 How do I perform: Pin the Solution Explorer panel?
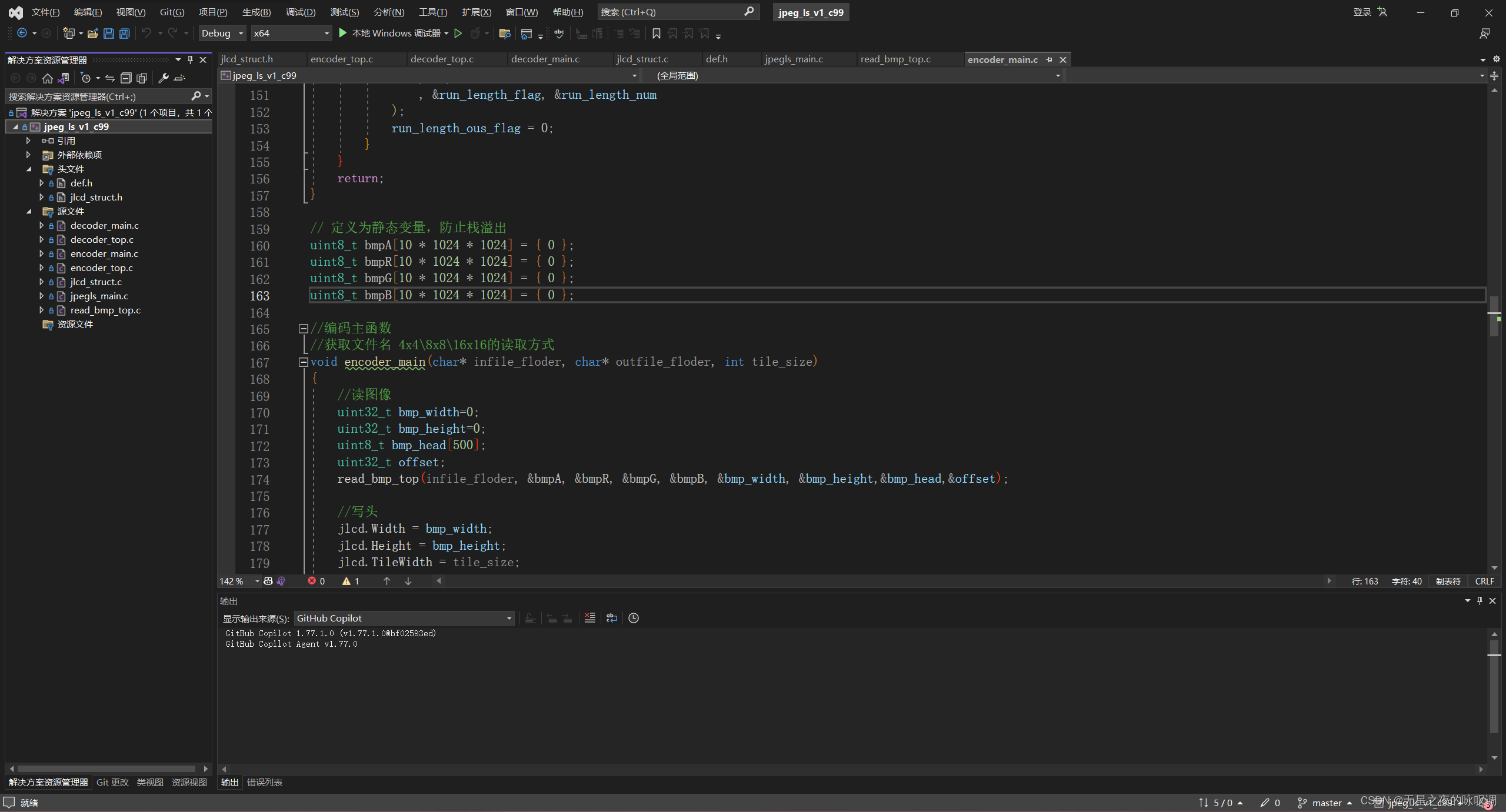click(x=190, y=60)
